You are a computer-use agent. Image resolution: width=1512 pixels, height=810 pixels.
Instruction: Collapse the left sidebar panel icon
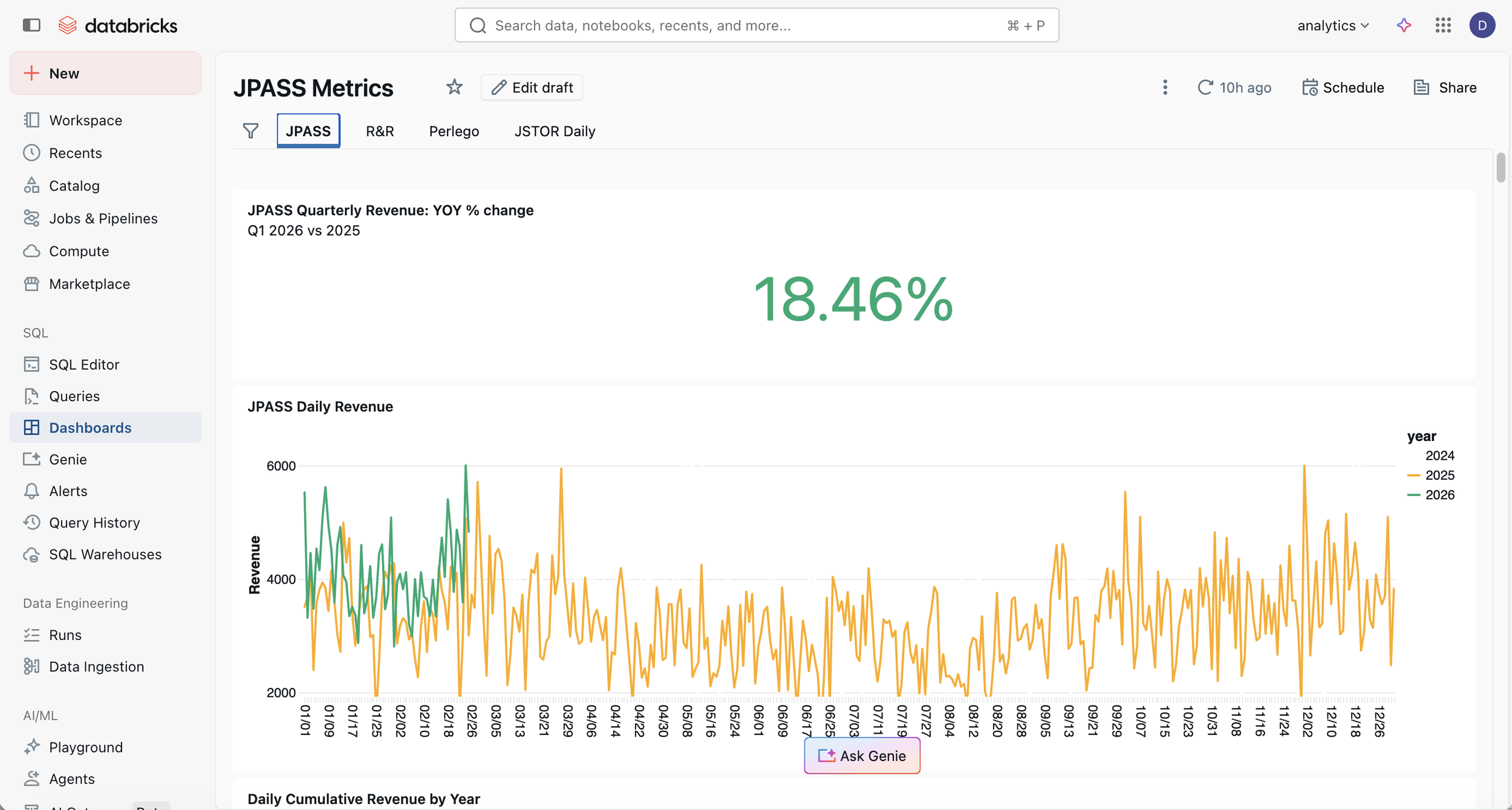[31, 25]
